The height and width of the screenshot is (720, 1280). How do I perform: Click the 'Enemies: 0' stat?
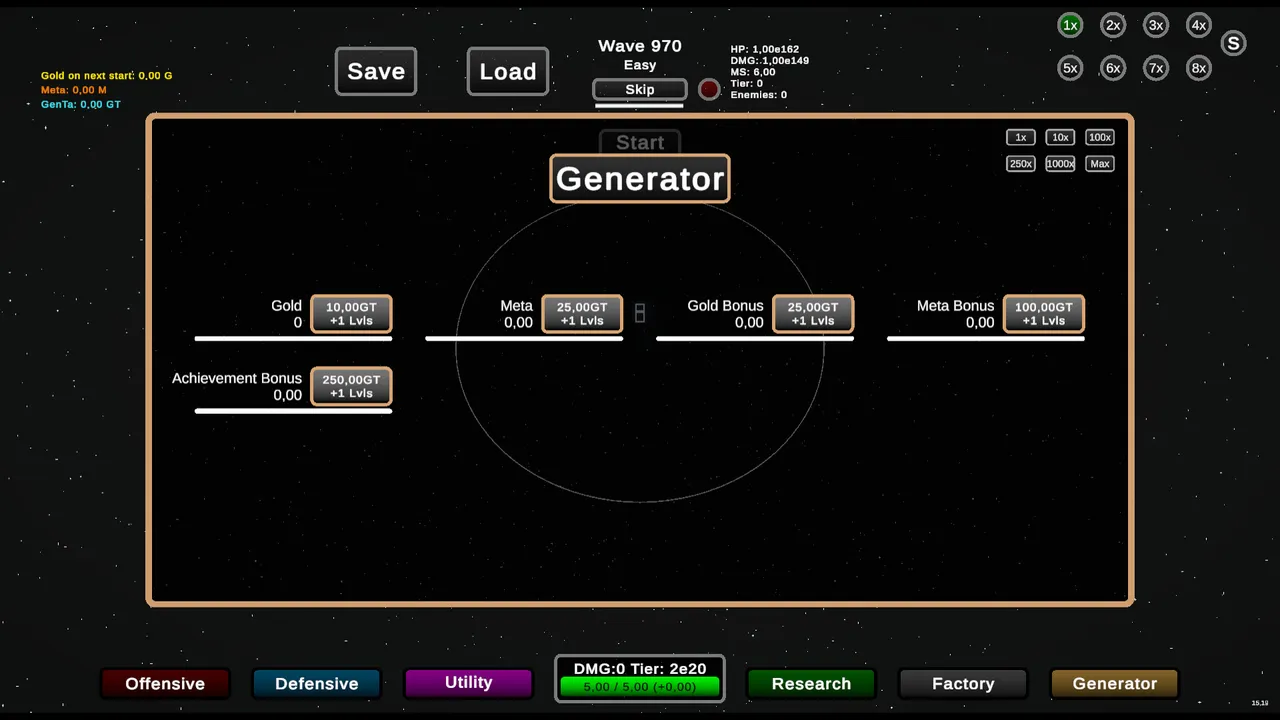coord(759,95)
